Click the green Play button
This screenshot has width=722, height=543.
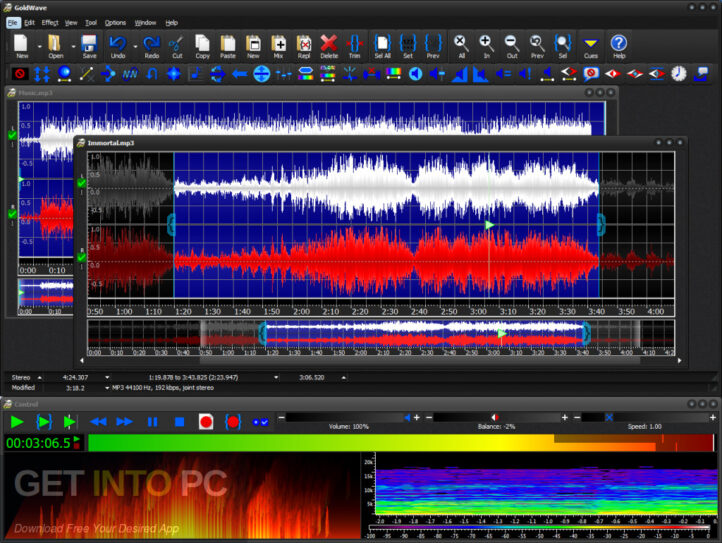[17, 422]
